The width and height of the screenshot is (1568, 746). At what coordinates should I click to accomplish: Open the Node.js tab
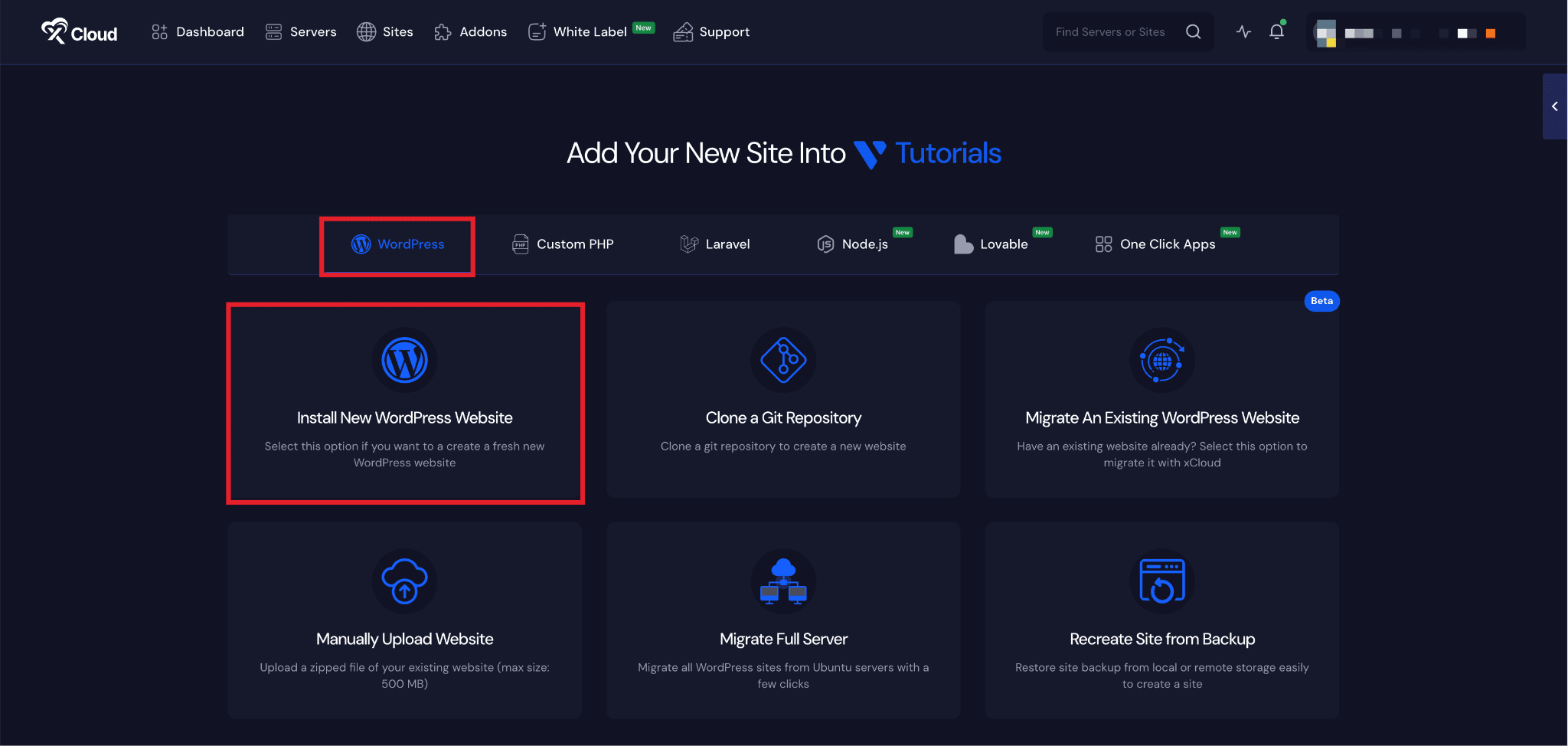(853, 244)
